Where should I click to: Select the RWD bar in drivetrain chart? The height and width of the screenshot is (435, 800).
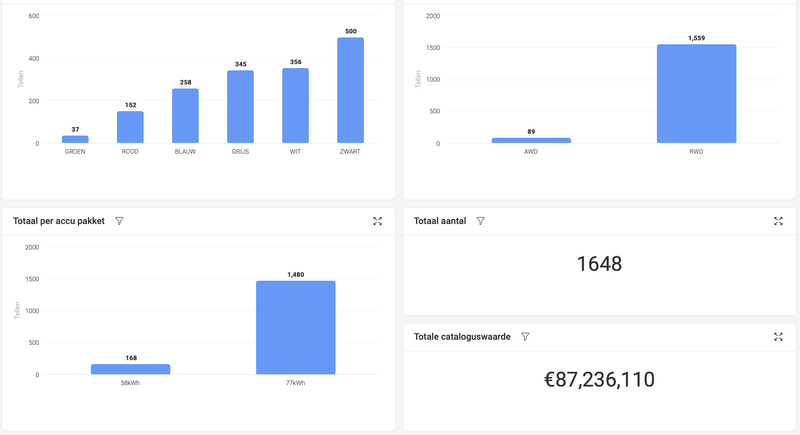696,94
